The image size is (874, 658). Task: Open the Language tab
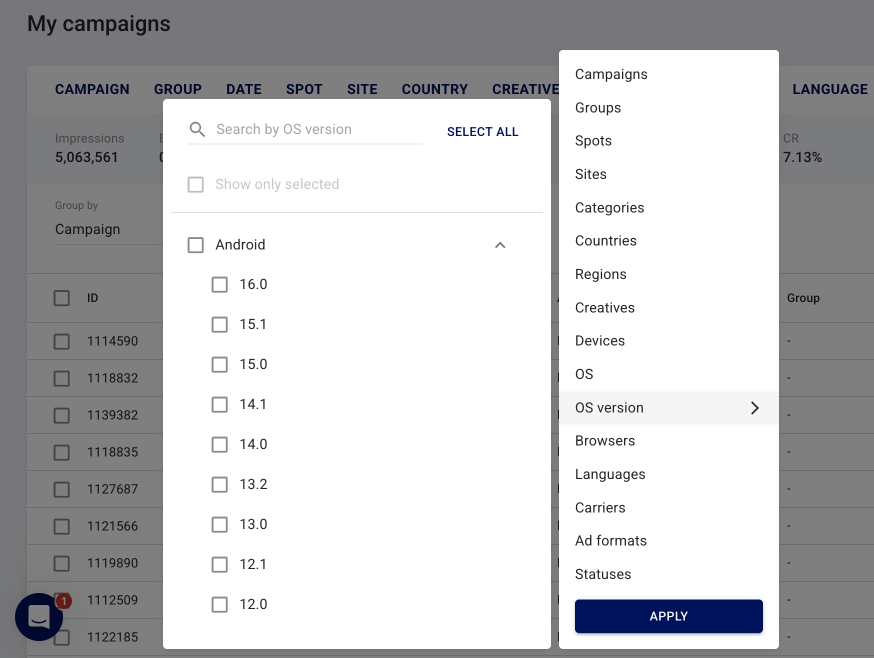pyautogui.click(x=829, y=89)
